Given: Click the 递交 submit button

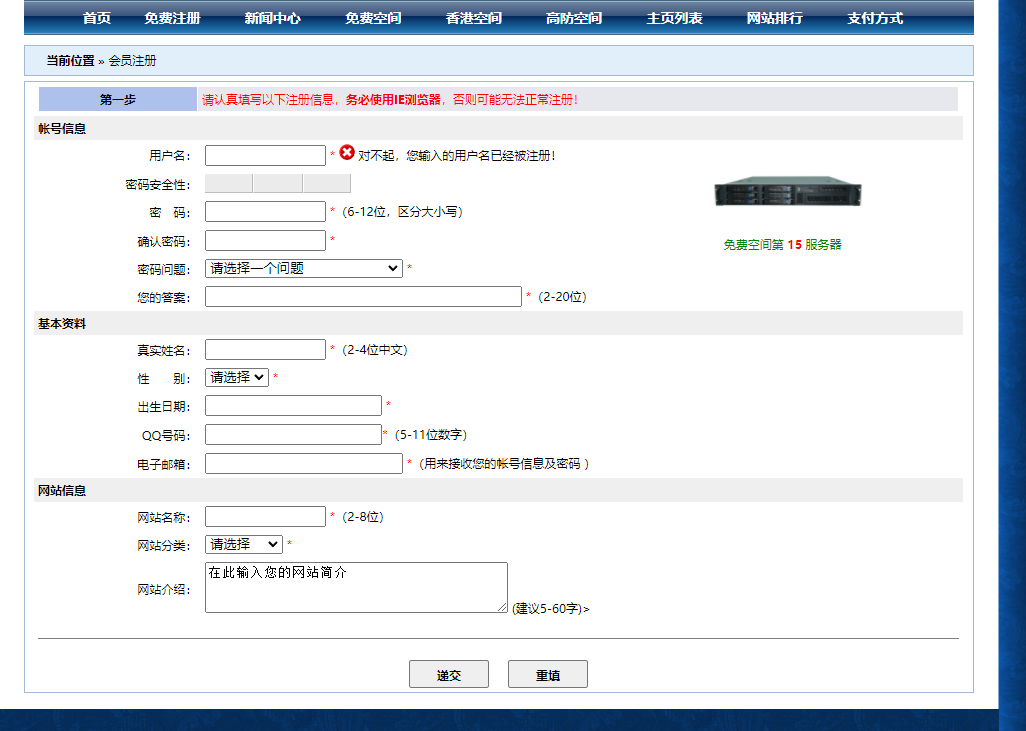Looking at the screenshot, I should pos(448,673).
